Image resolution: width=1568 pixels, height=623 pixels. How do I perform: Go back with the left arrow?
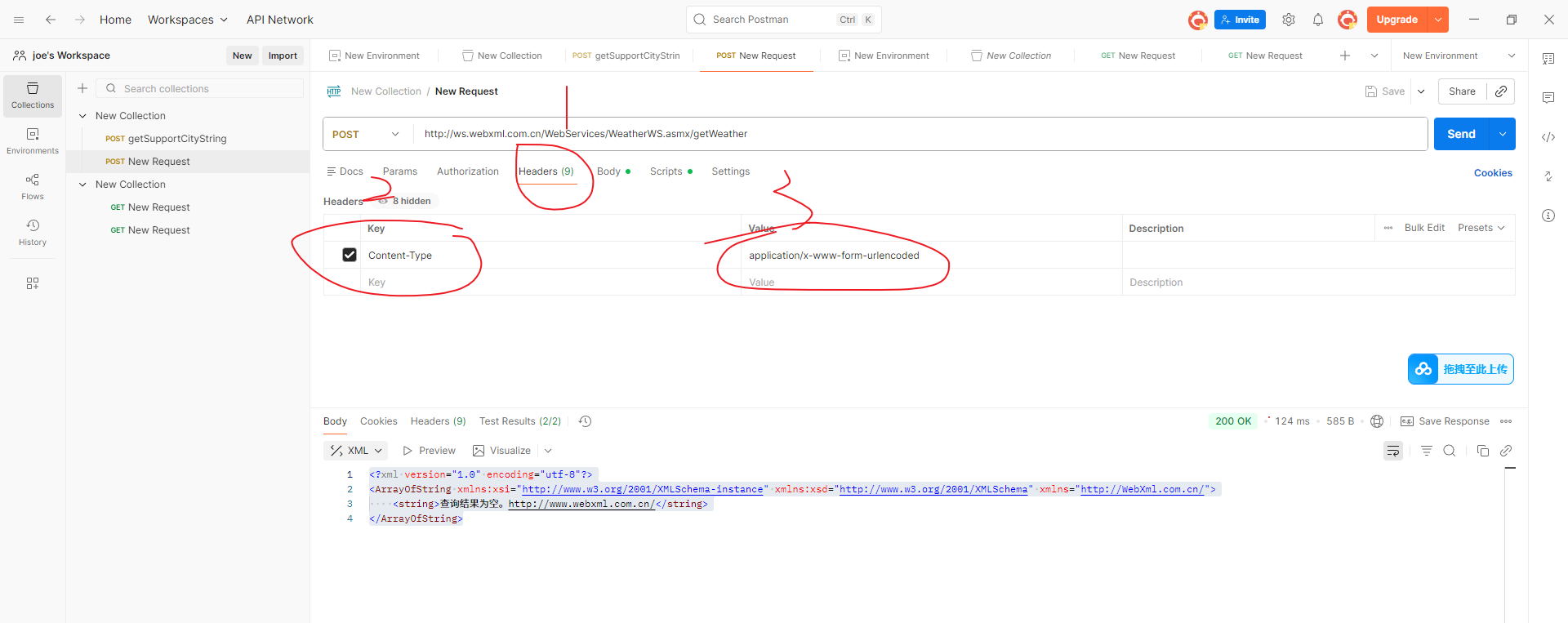(51, 20)
